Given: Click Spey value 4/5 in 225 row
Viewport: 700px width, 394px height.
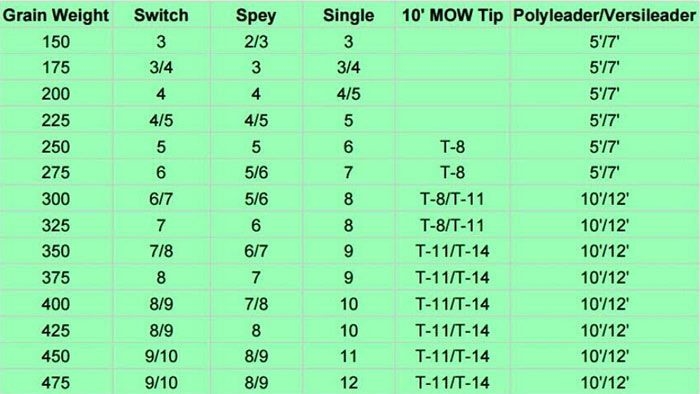Looking at the screenshot, I should click(256, 120).
